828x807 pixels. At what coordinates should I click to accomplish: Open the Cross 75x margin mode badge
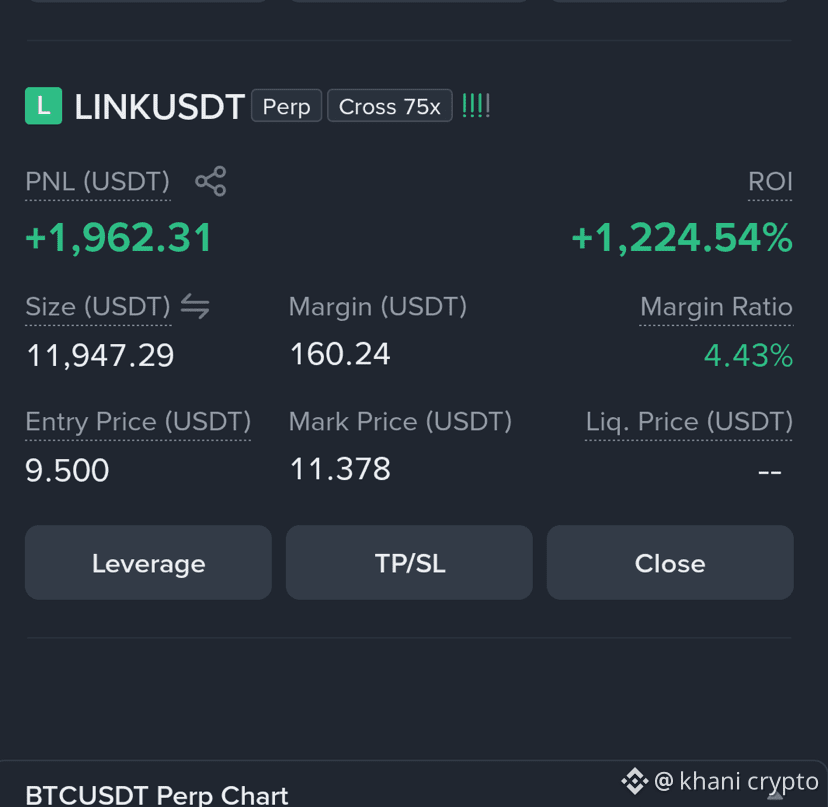point(390,106)
